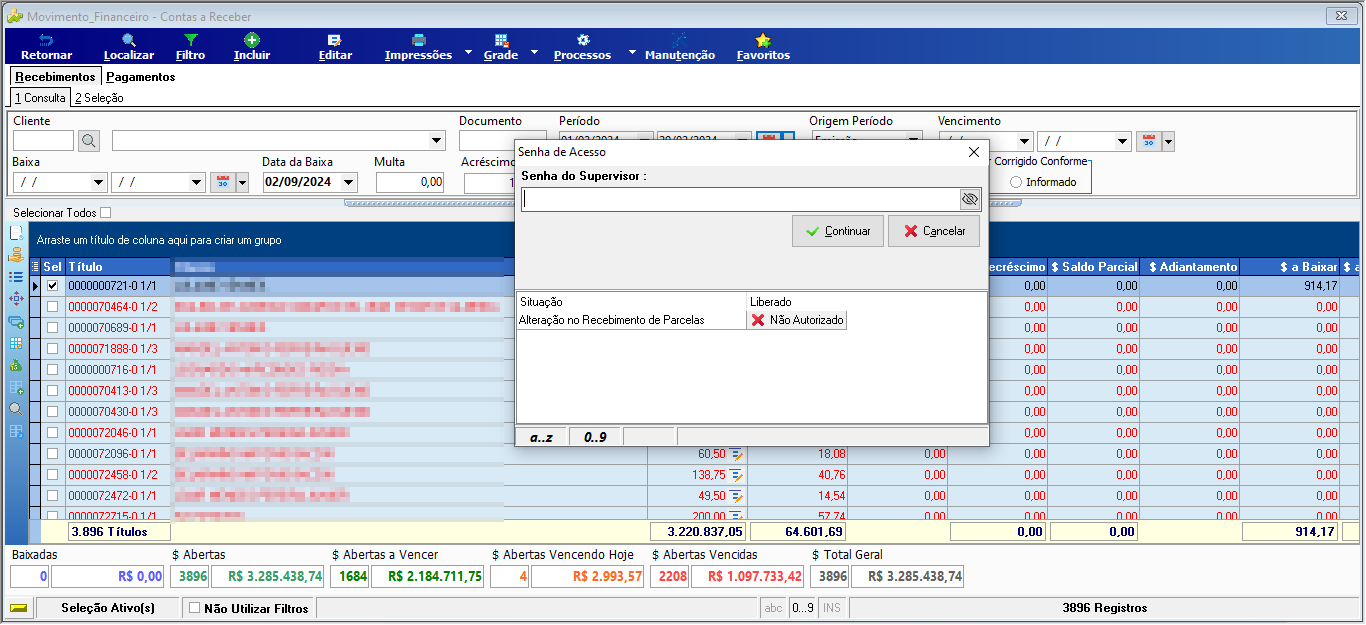This screenshot has height=625, width=1366.
Task: Click the Senha do Supervisor input field
Action: click(741, 200)
